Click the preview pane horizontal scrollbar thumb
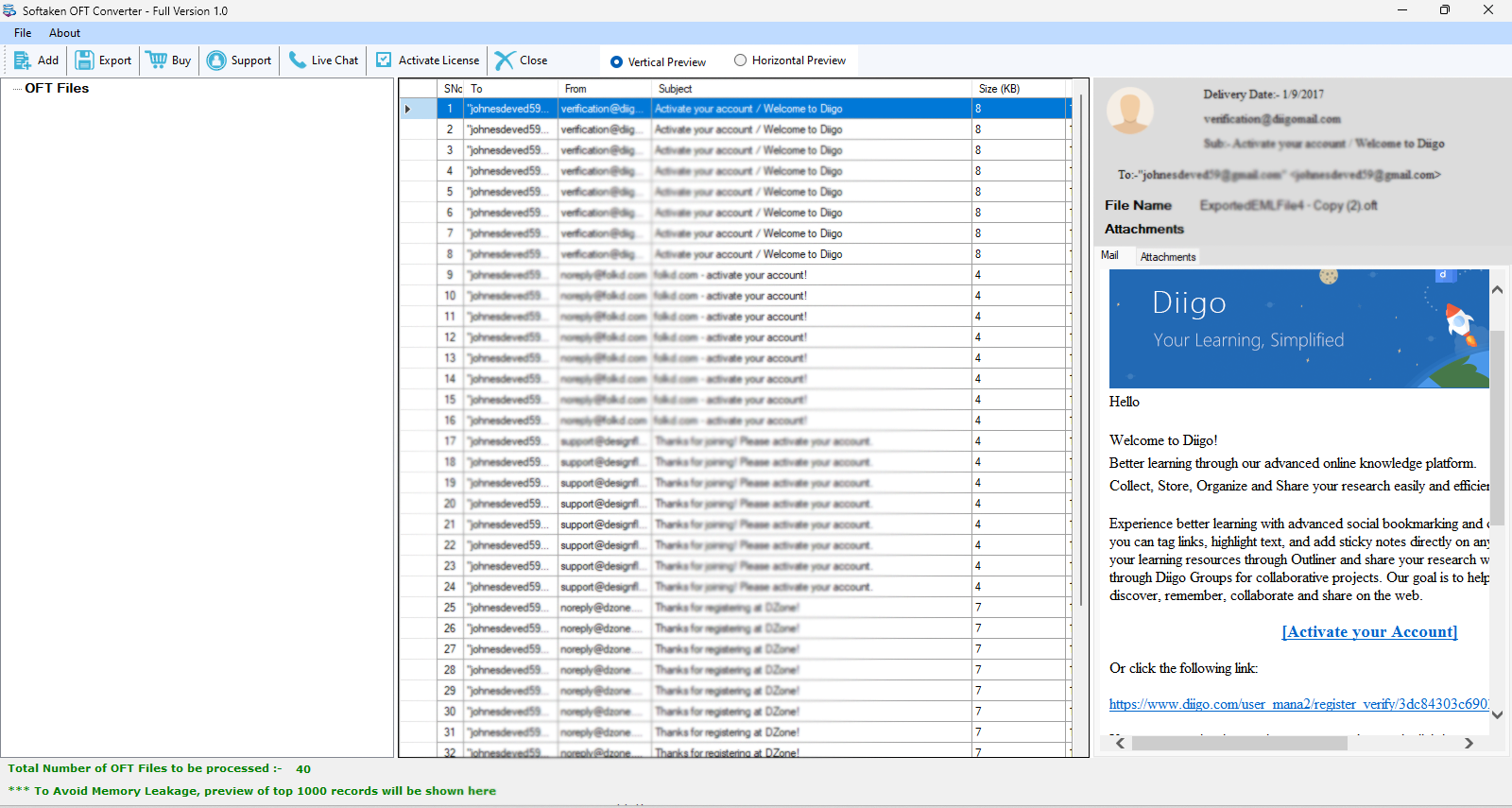Screen dimensions: 1512x808 click(1239, 744)
